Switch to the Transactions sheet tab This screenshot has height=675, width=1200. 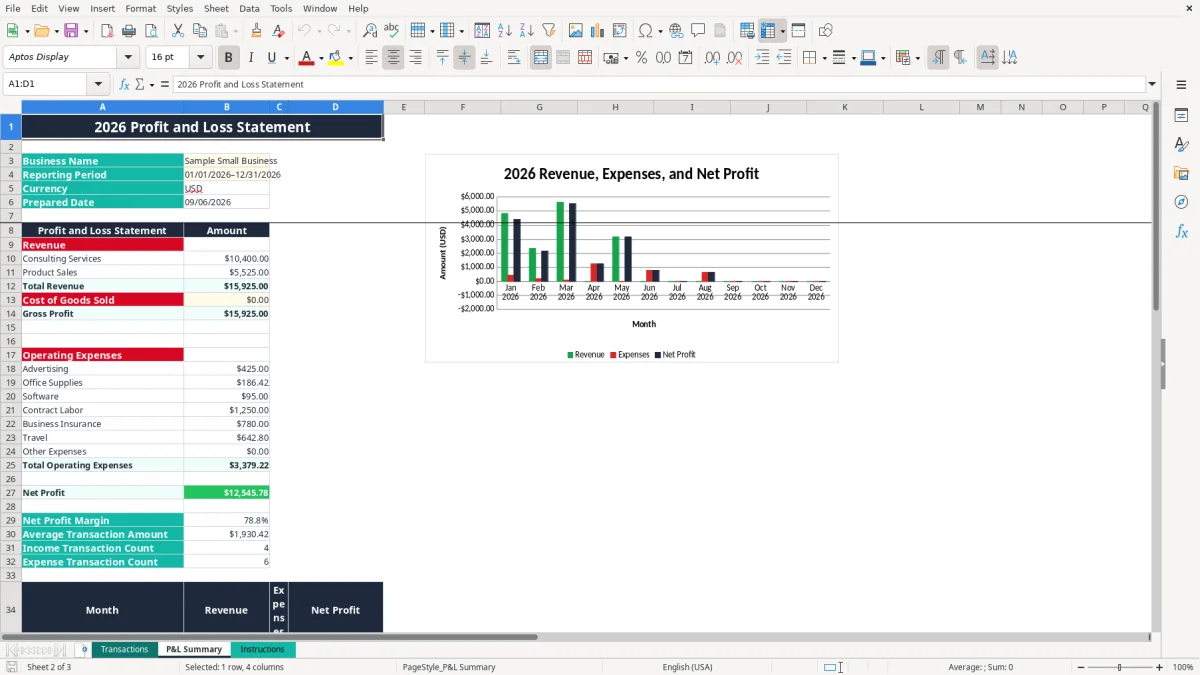(x=124, y=649)
